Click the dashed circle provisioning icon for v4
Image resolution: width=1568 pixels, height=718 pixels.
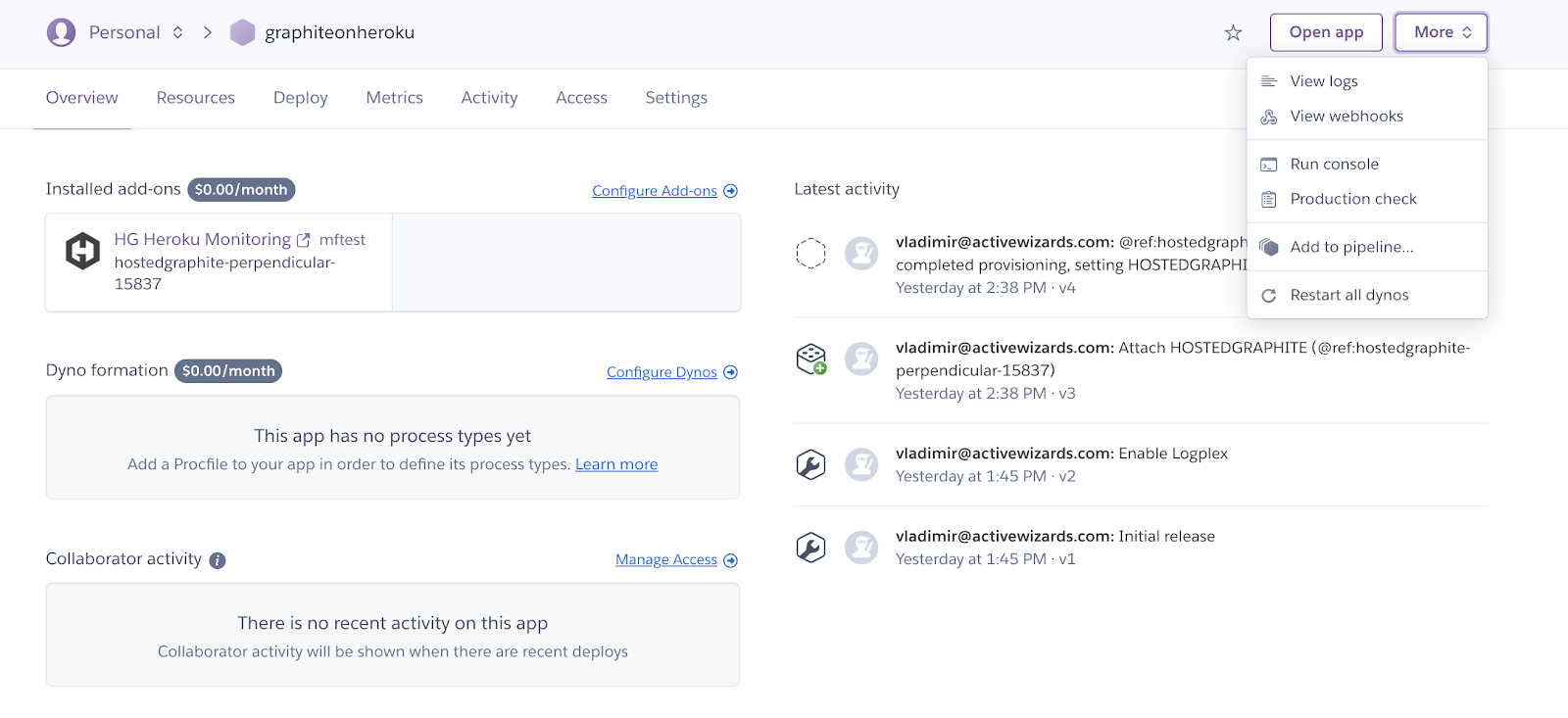pos(810,254)
